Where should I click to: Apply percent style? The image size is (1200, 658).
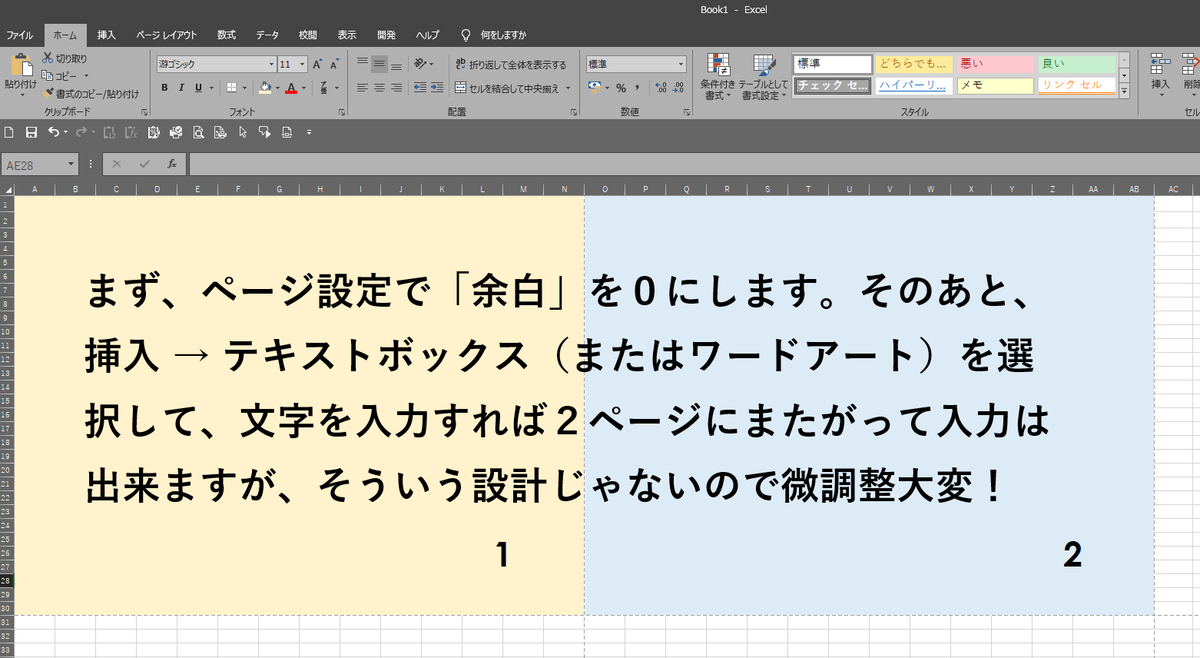pyautogui.click(x=621, y=87)
